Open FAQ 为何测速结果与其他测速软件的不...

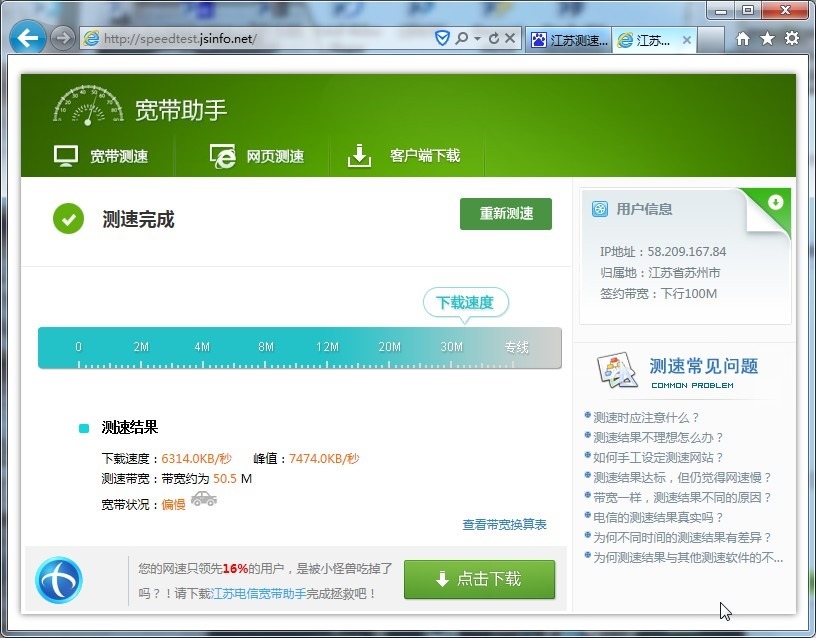point(687,557)
